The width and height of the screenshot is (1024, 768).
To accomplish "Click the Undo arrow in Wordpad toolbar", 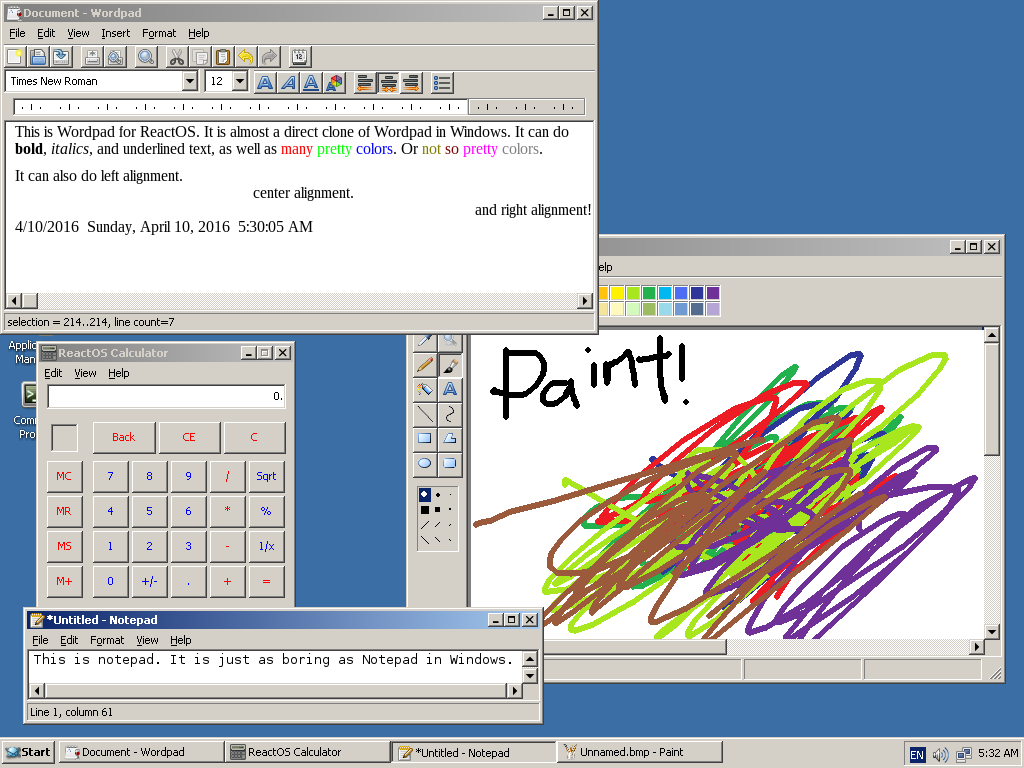I will point(246,57).
